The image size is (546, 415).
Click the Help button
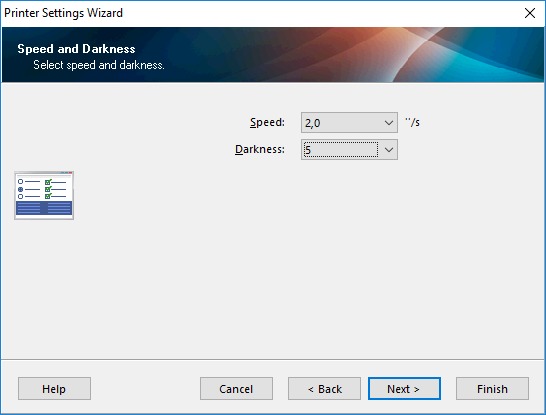pos(54,389)
